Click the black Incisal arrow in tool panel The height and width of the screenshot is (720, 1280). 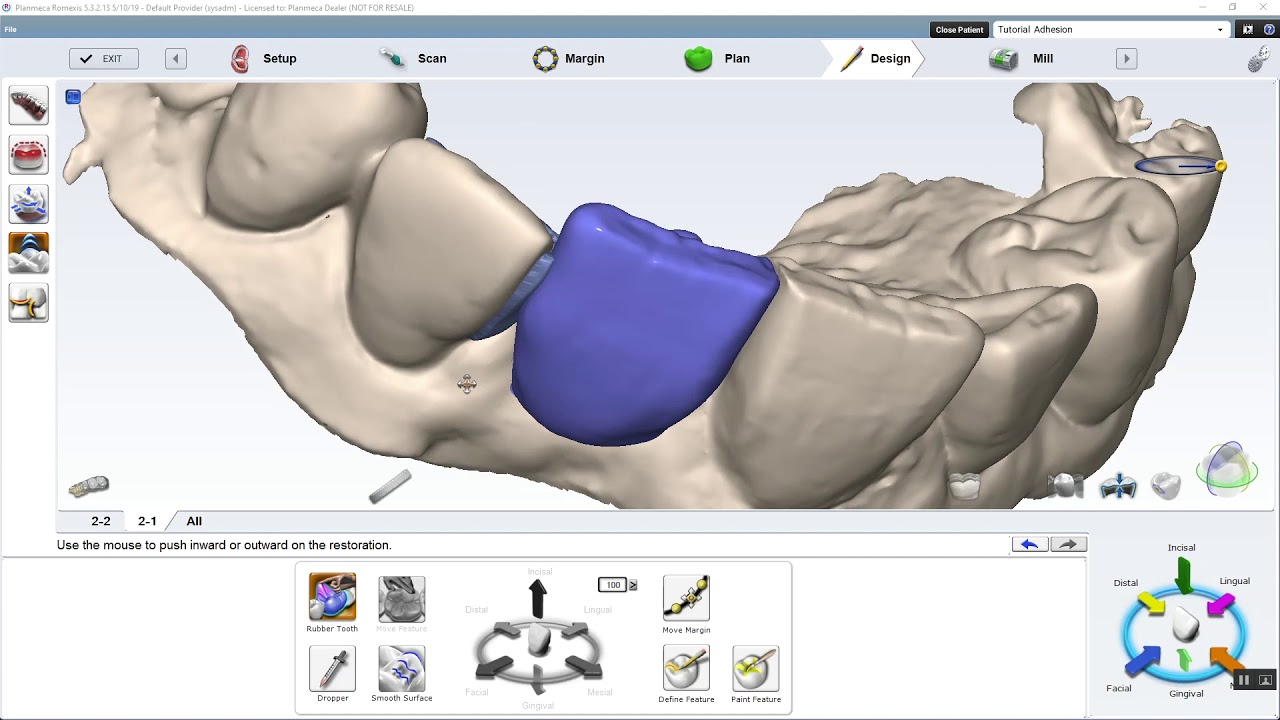(538, 598)
